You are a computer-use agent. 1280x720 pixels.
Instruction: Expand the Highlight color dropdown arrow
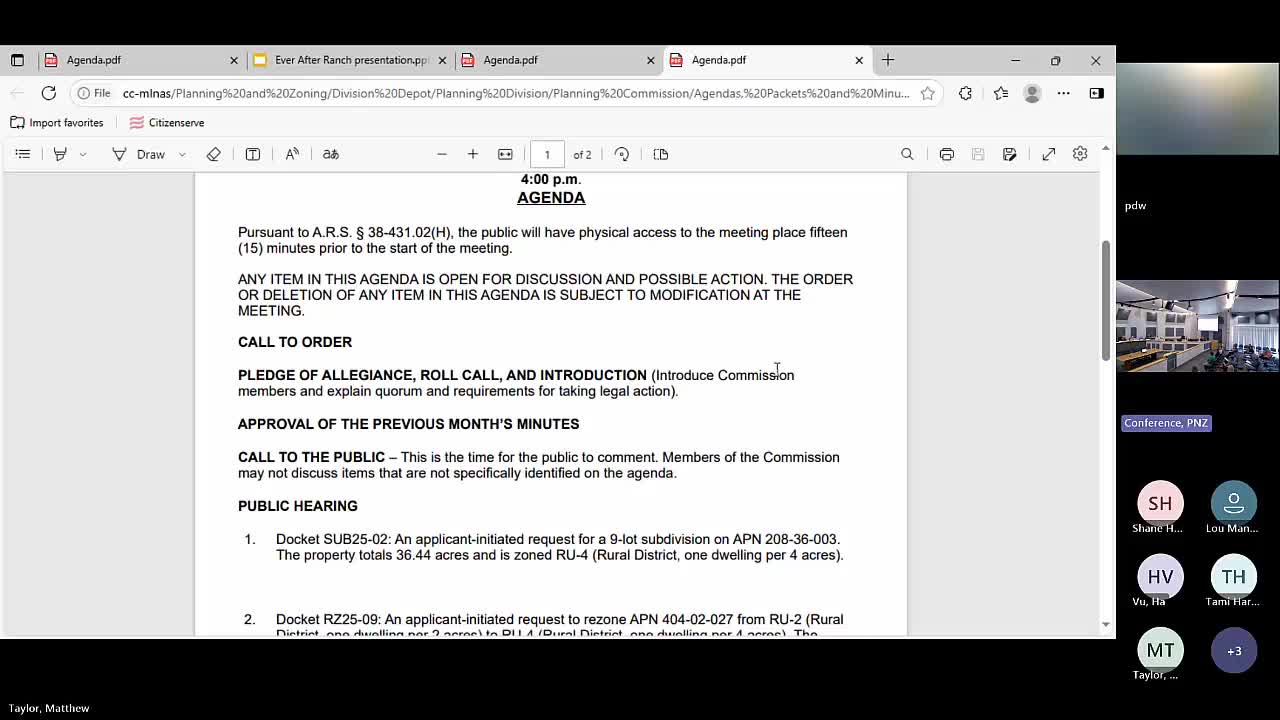pos(83,154)
